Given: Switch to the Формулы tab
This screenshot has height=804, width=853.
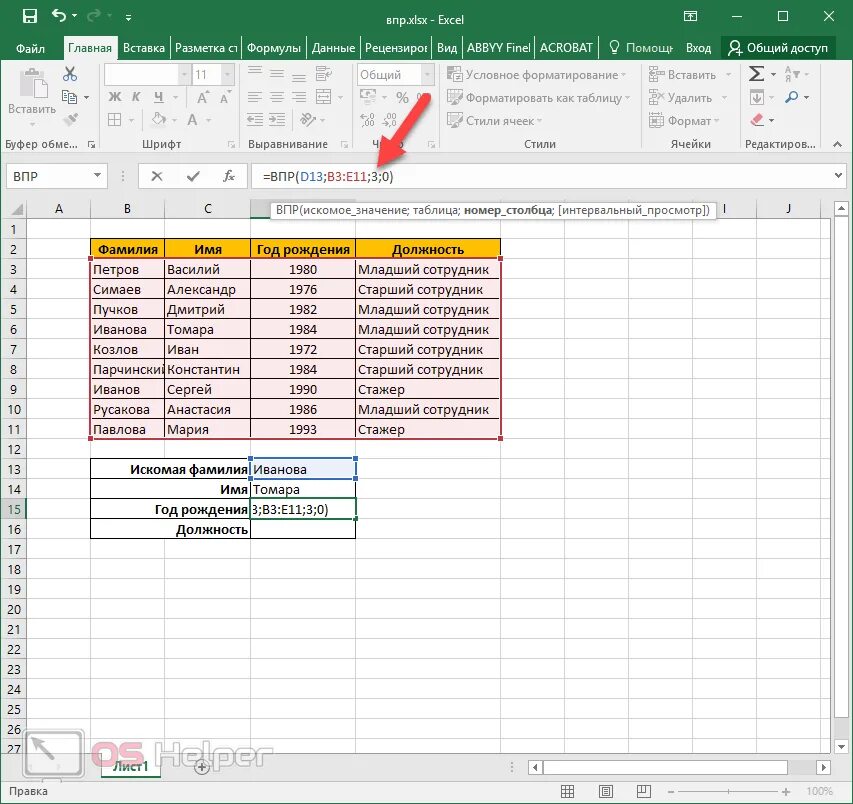Looking at the screenshot, I should tap(274, 48).
